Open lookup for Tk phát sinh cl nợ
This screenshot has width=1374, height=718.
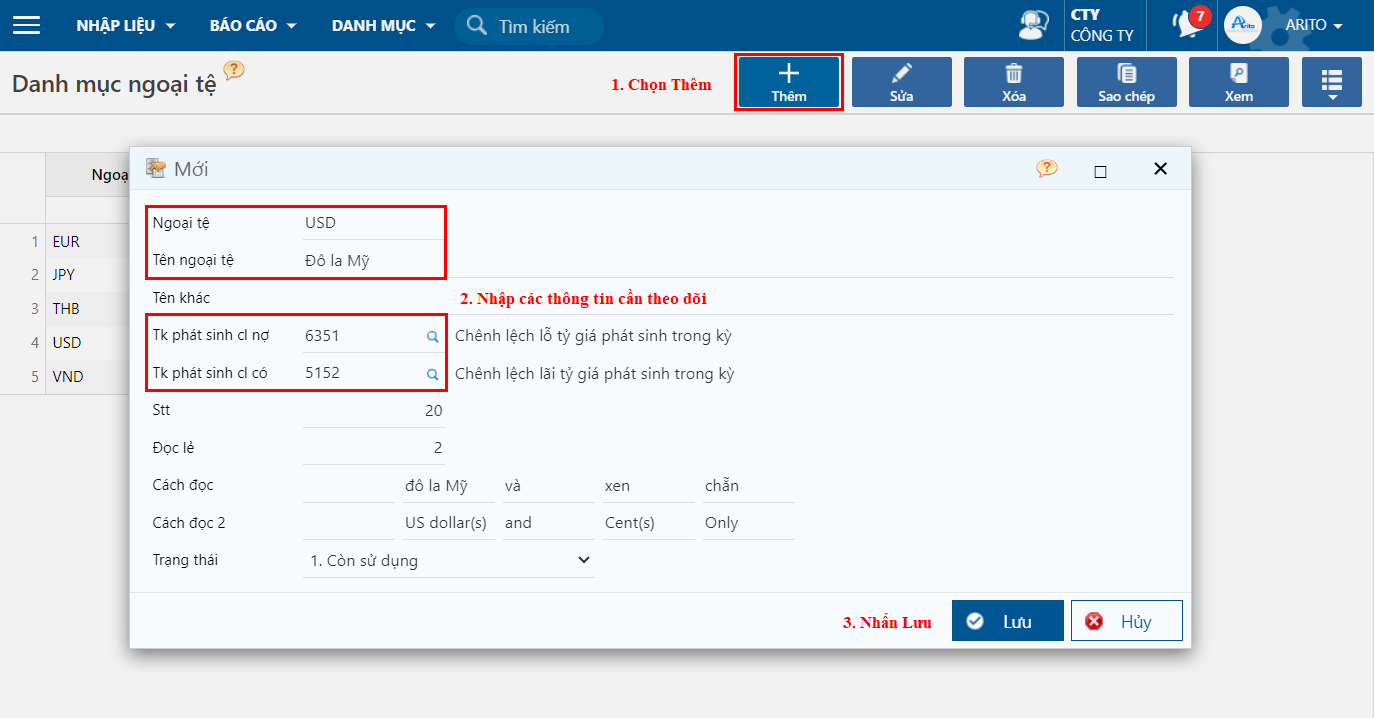pyautogui.click(x=433, y=337)
